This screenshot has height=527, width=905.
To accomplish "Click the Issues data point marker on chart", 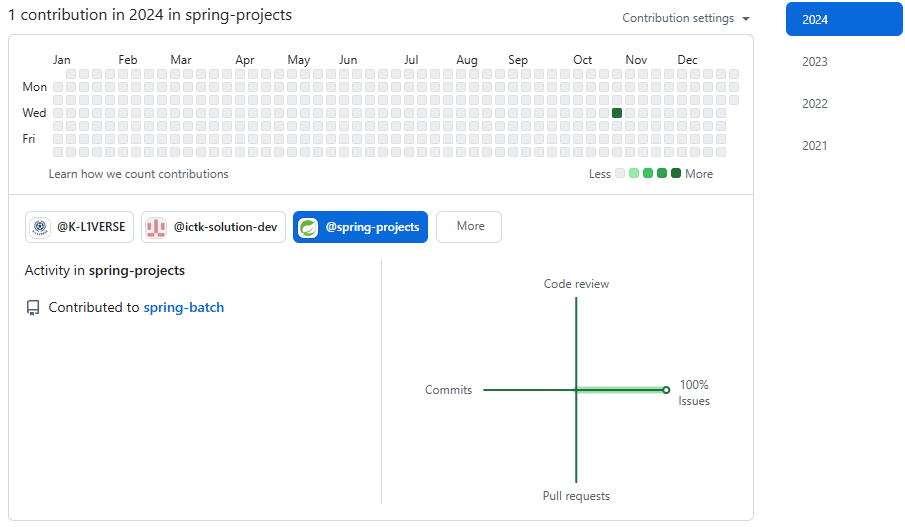I will pyautogui.click(x=666, y=390).
